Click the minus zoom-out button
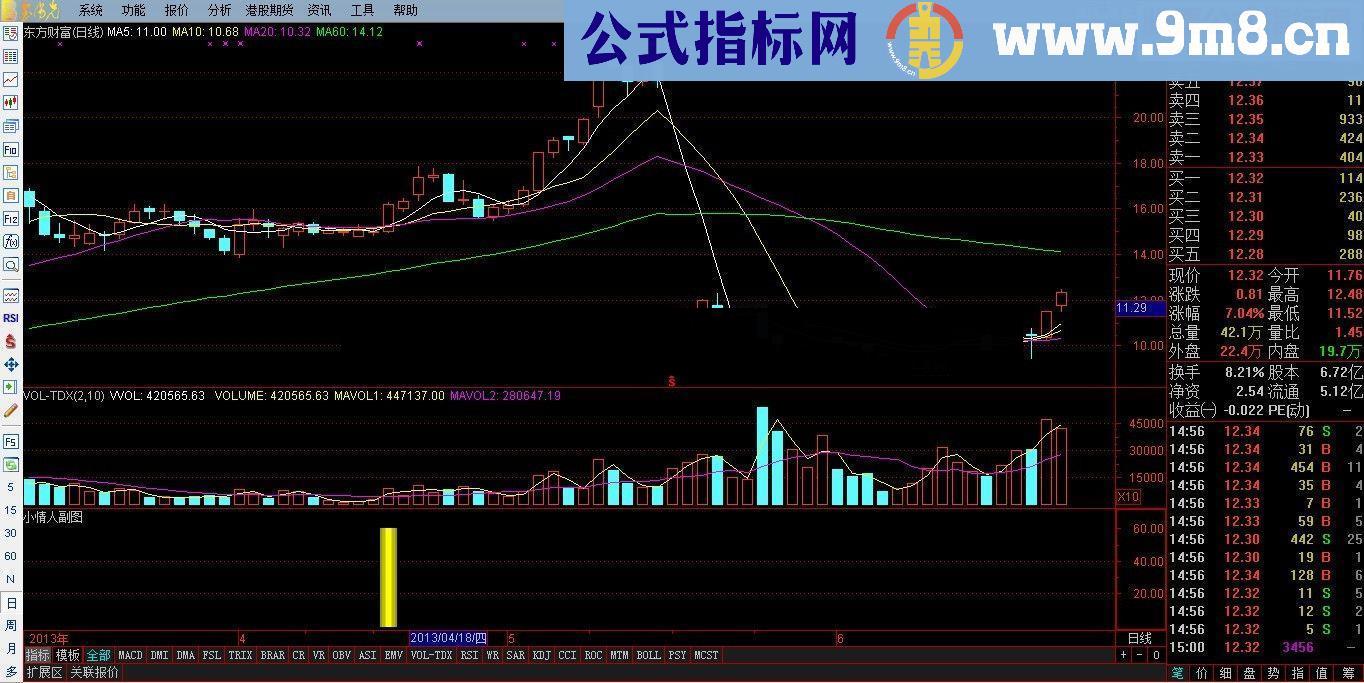 [1139, 655]
